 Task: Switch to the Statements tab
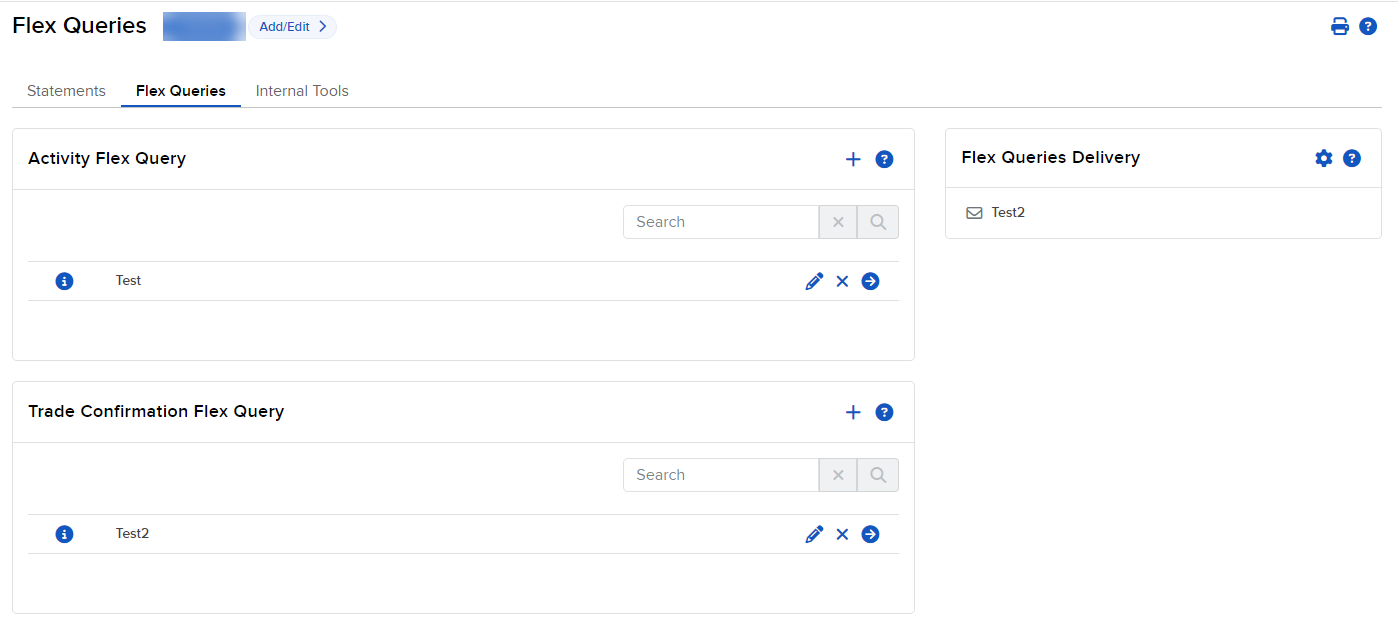[x=66, y=91]
